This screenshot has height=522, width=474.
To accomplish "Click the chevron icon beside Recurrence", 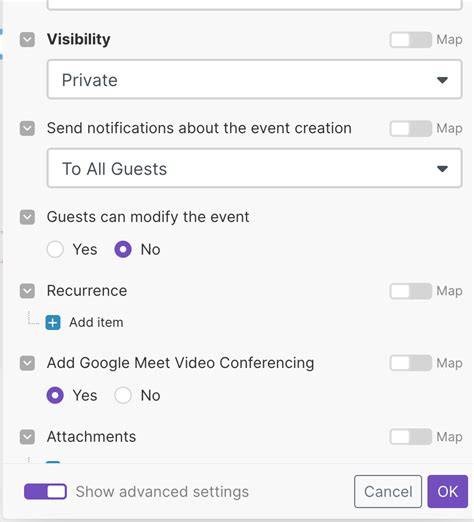I will click(27, 291).
